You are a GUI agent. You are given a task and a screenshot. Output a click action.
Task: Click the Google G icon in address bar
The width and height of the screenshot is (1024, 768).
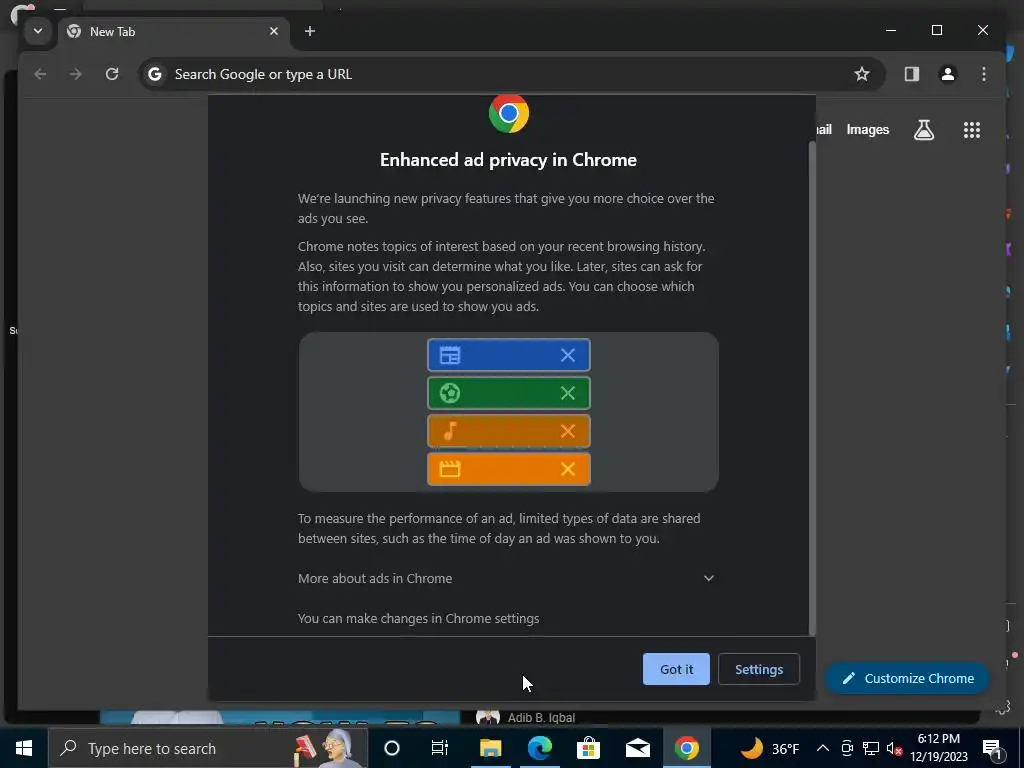(155, 74)
